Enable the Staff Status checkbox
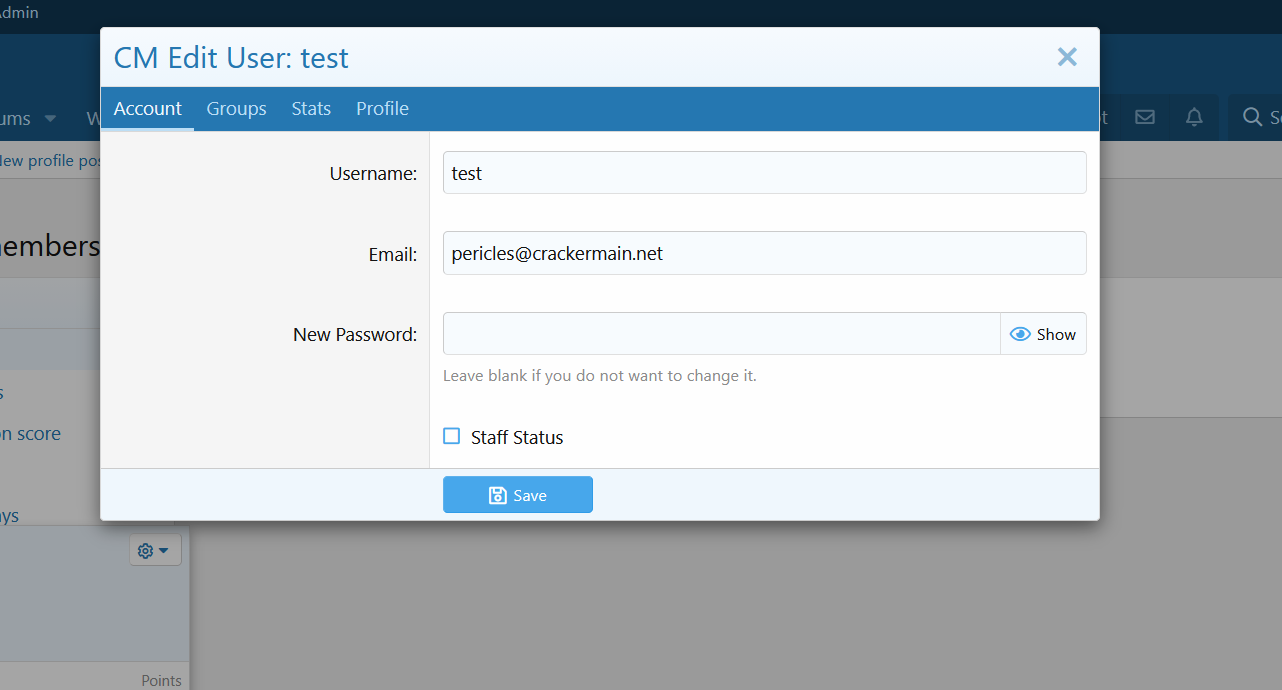The height and width of the screenshot is (690, 1282). click(x=452, y=436)
